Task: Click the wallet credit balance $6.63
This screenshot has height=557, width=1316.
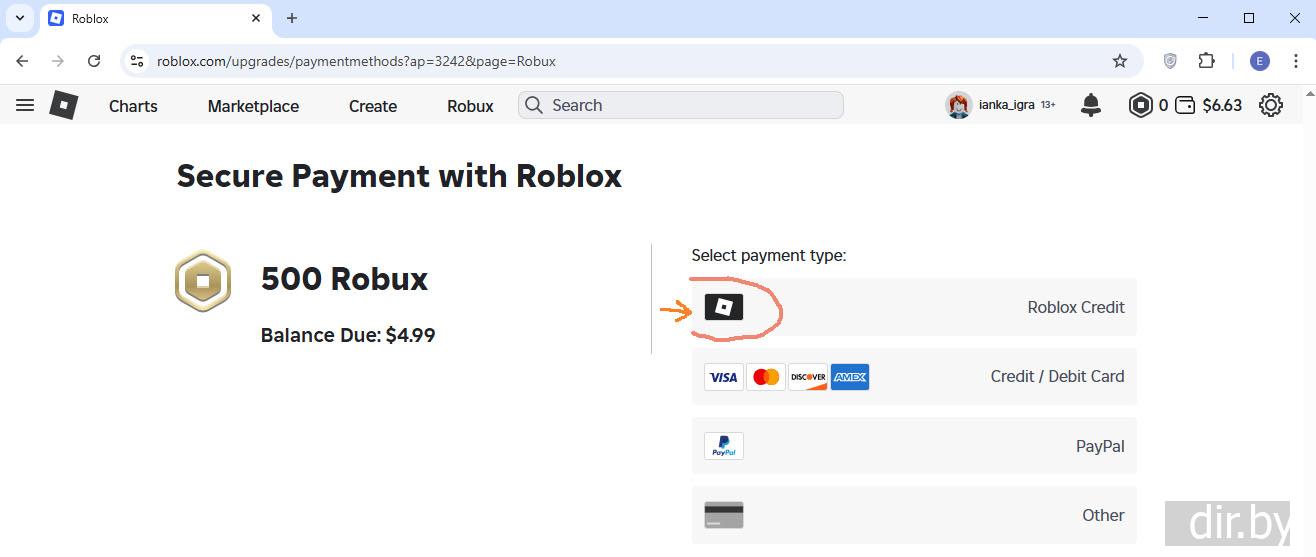Action: click(x=1209, y=105)
